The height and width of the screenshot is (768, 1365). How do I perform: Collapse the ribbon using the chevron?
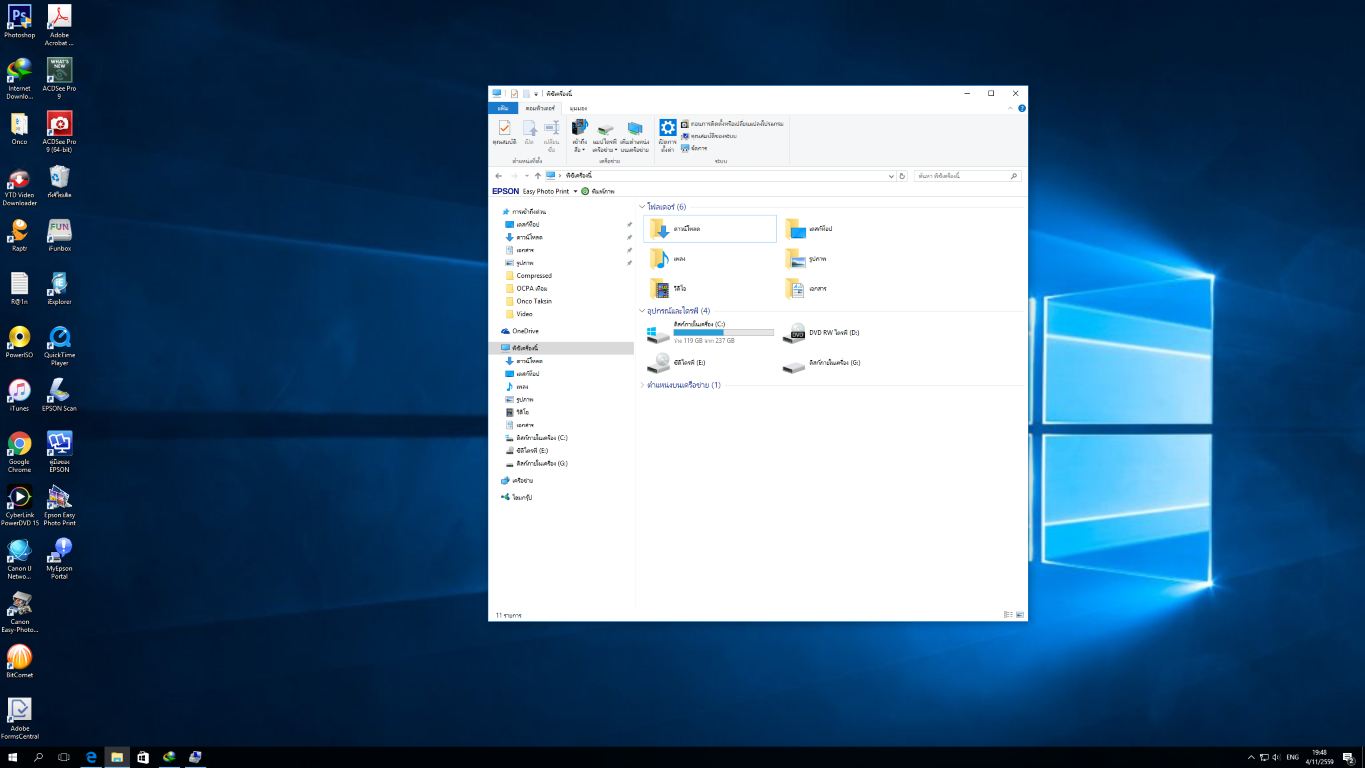1011,108
